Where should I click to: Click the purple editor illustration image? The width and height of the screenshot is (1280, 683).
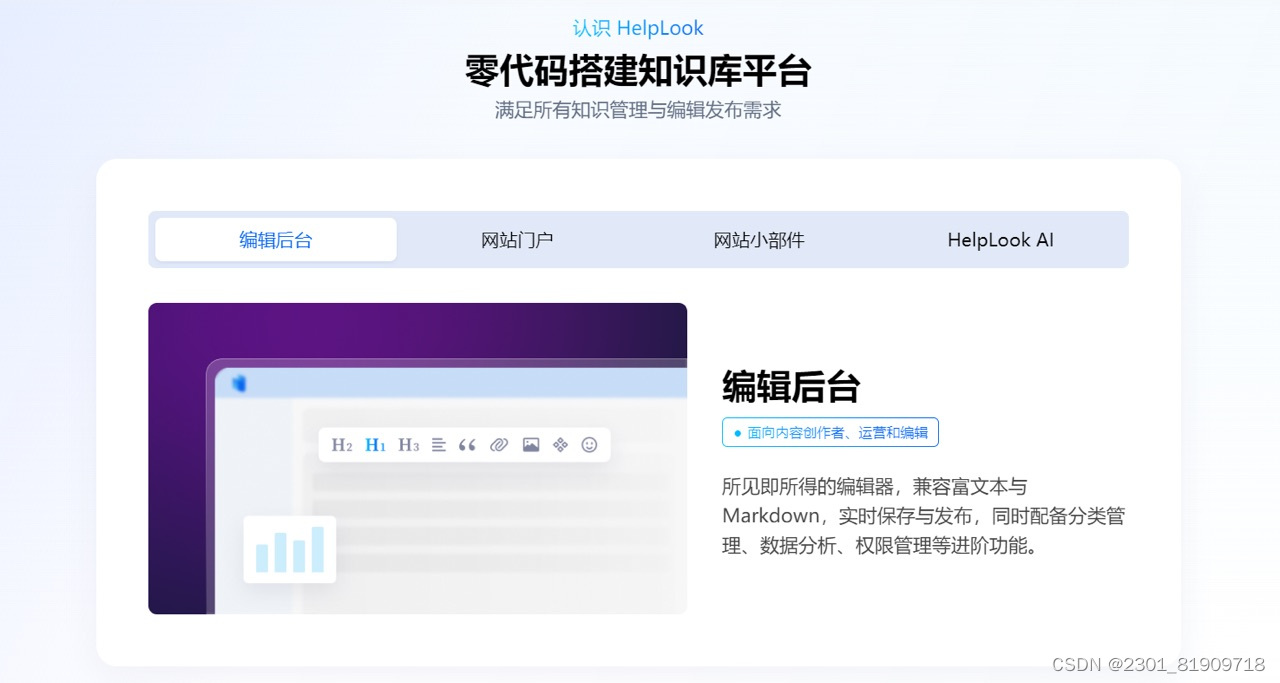tap(418, 458)
